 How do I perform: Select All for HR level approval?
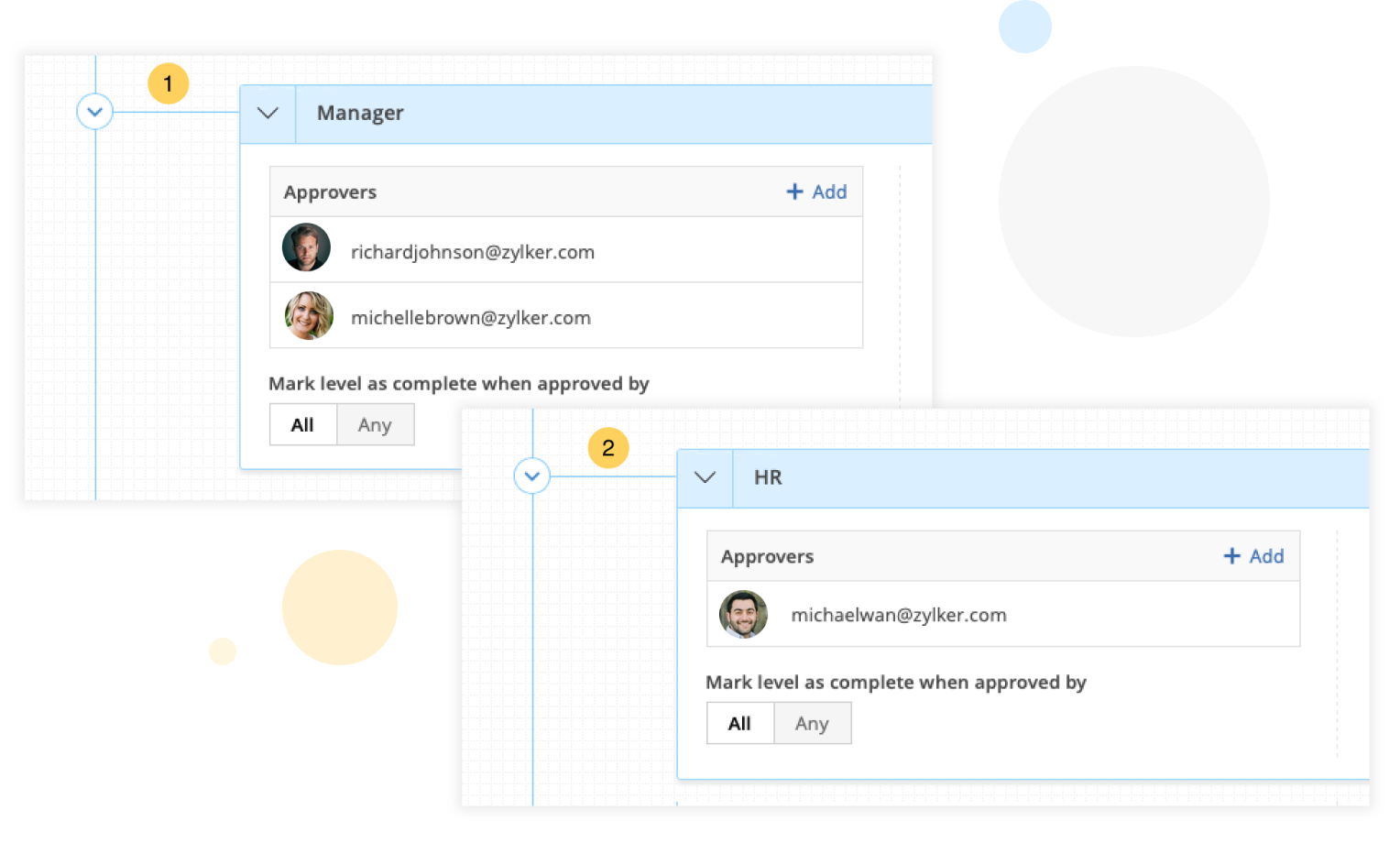click(x=739, y=724)
